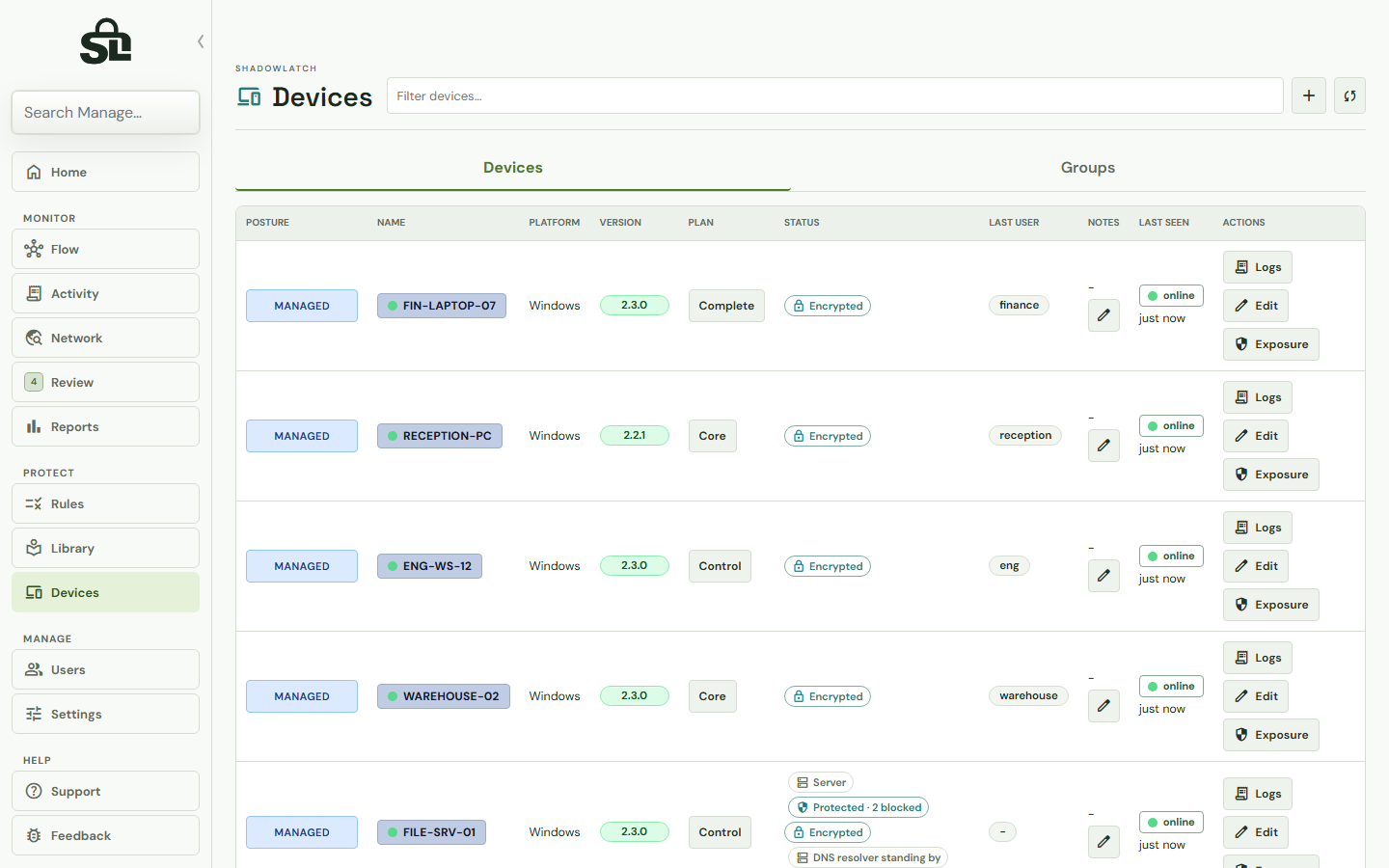Click the warehouse last user chip
Image resolution: width=1389 pixels, height=868 pixels.
(x=1028, y=696)
